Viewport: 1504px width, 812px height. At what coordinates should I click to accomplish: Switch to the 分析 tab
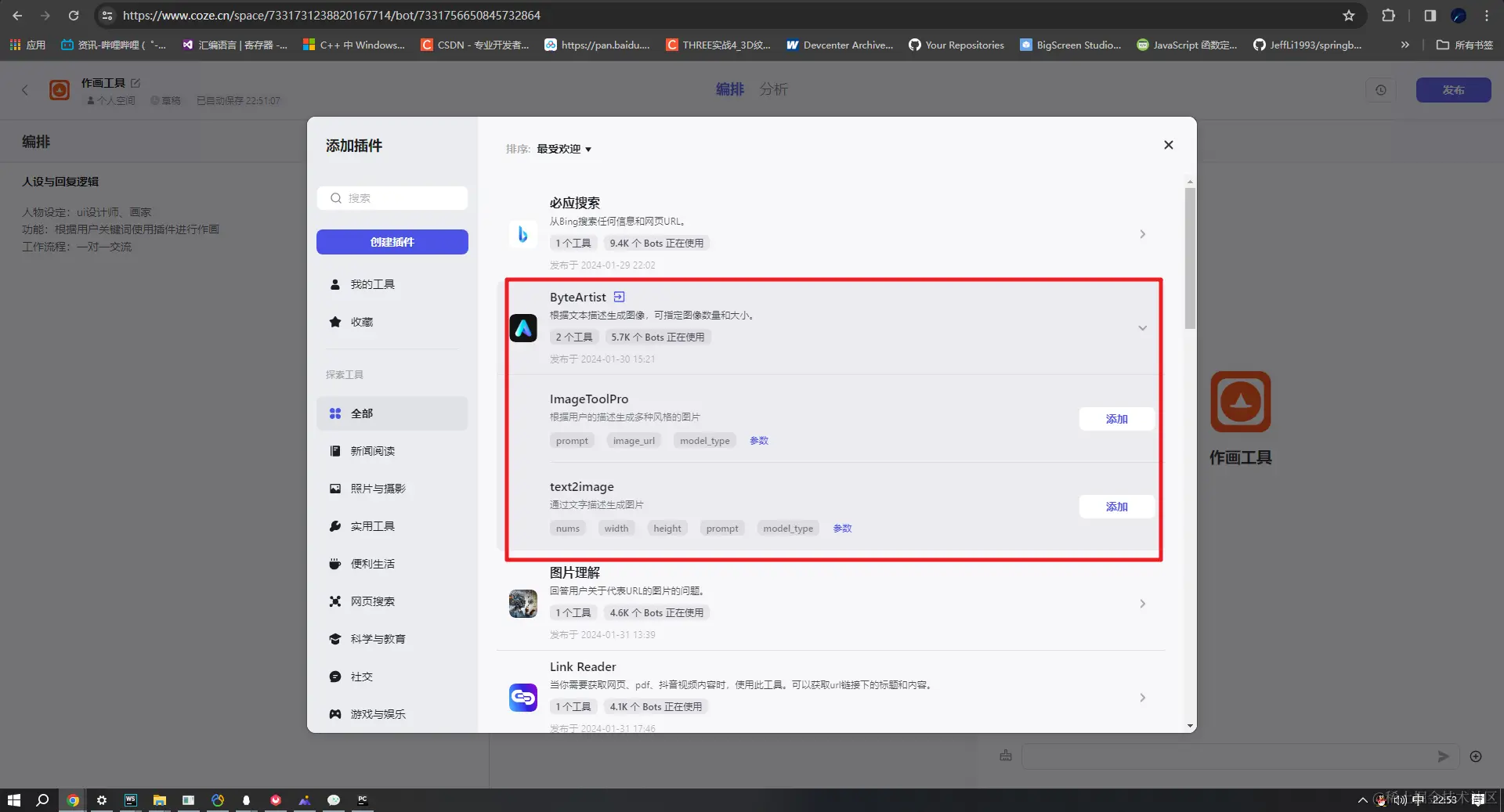pos(774,89)
